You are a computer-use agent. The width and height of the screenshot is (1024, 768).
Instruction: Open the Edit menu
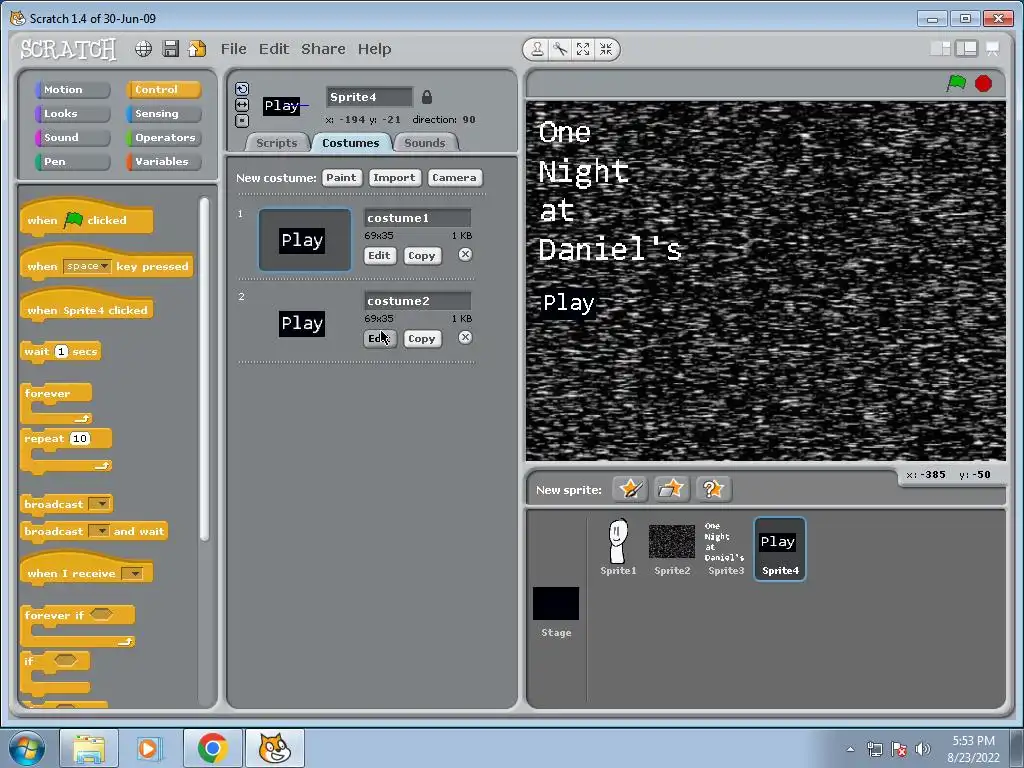click(x=274, y=49)
